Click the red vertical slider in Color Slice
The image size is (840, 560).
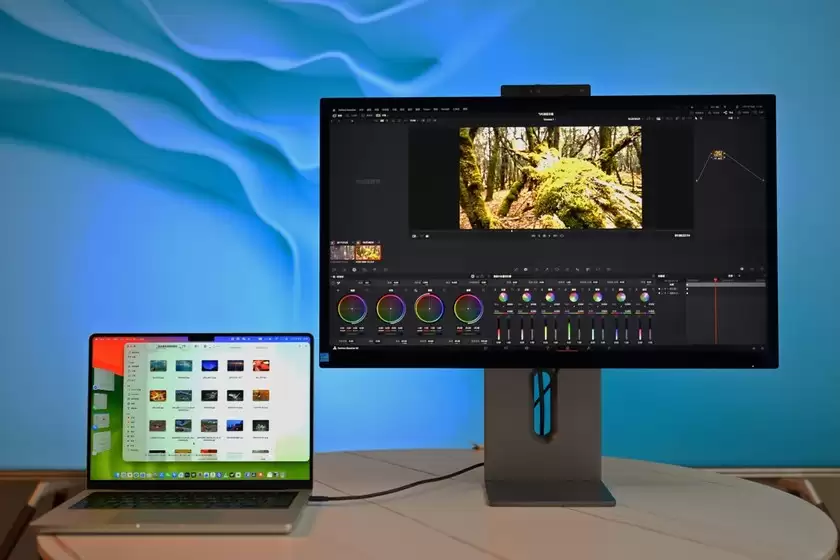click(x=499, y=329)
